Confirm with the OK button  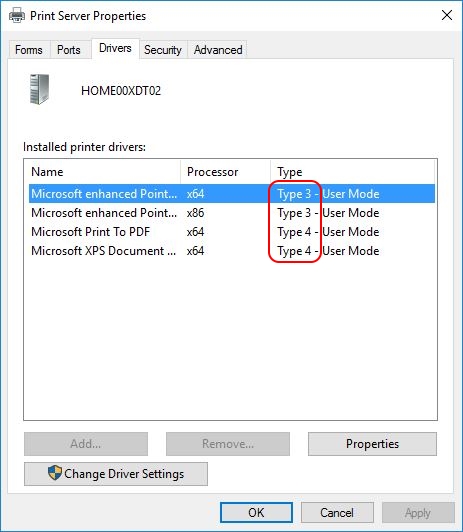(256, 512)
